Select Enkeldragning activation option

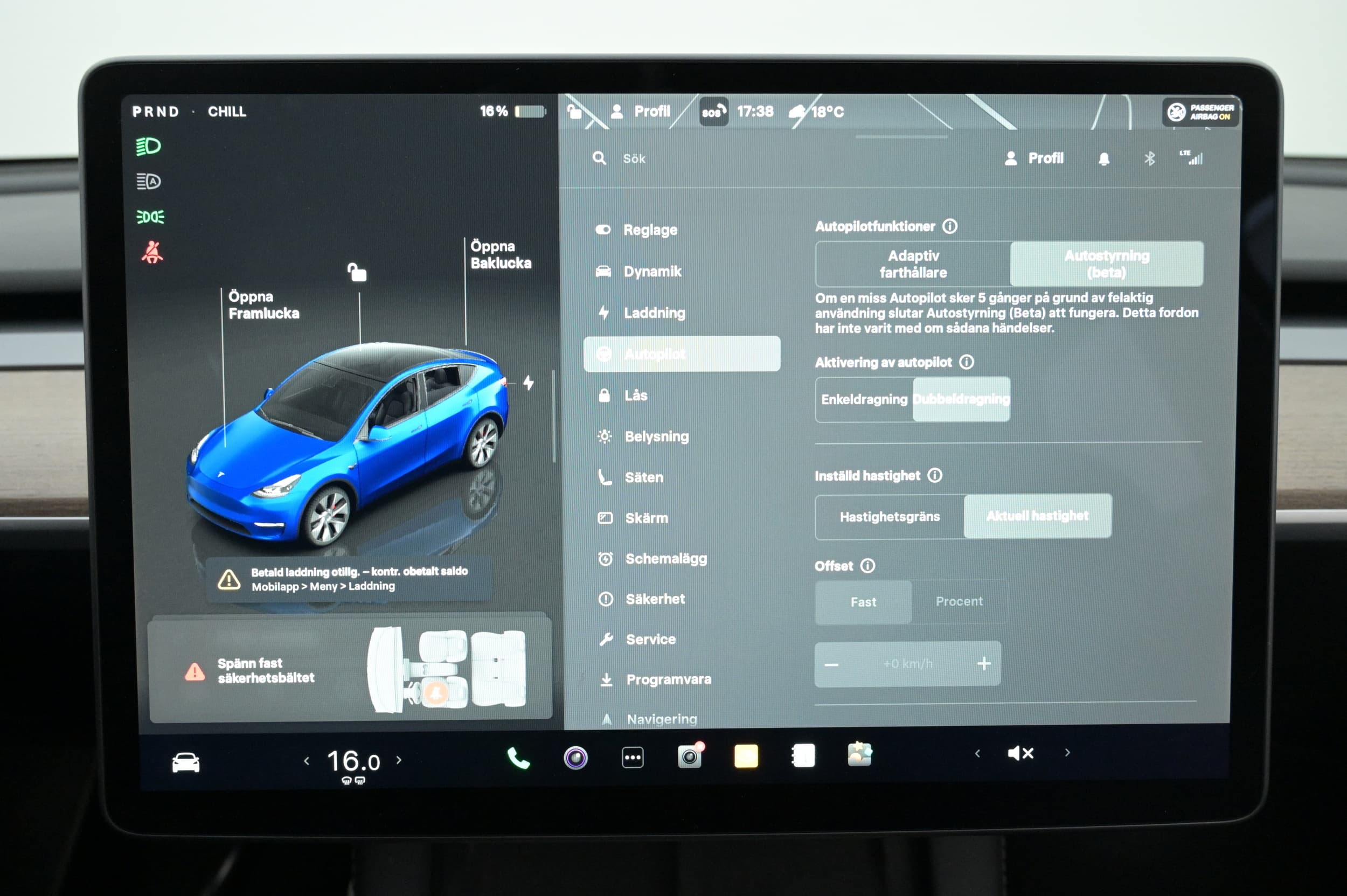864,399
